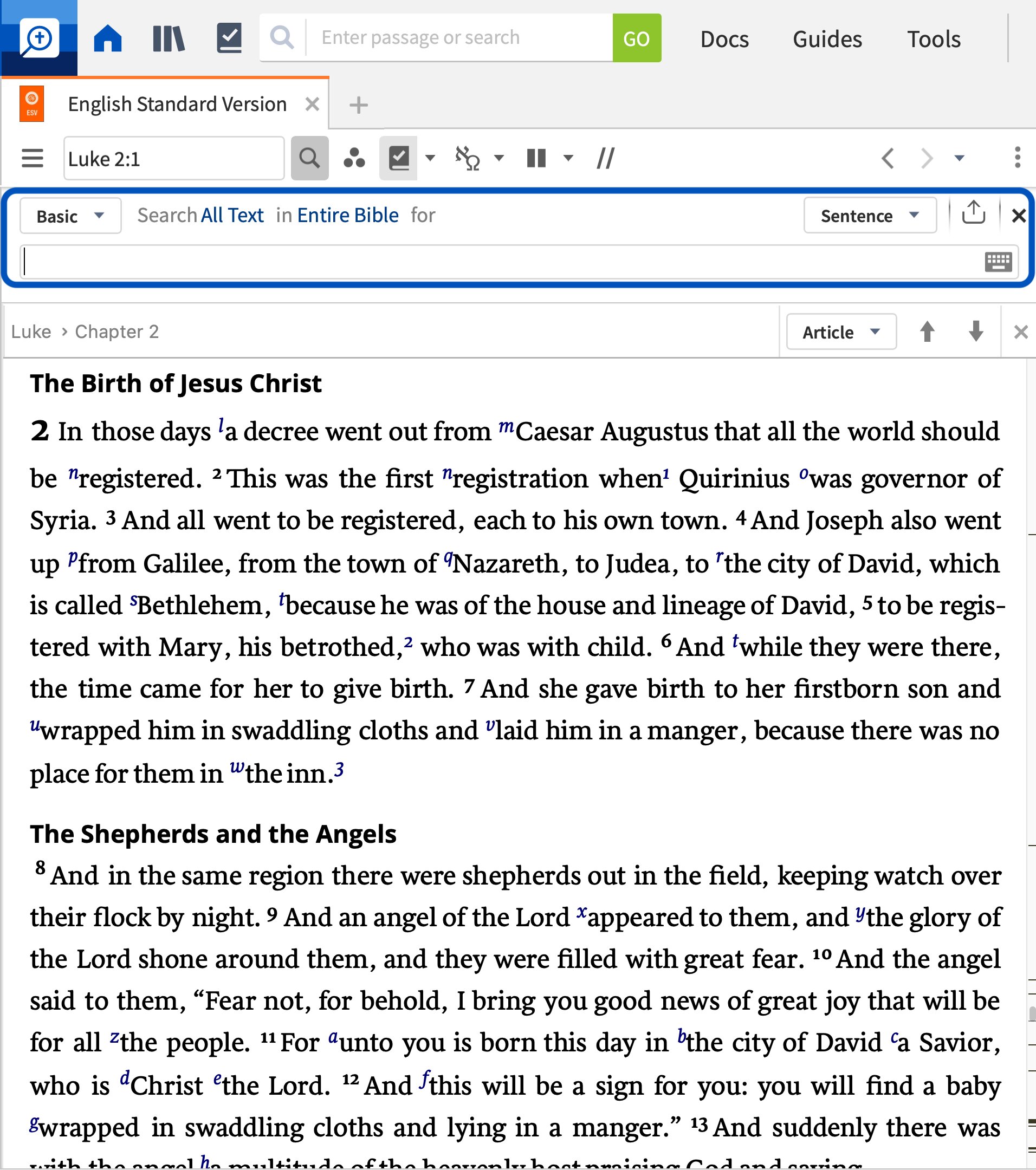The image size is (1036, 1170).
Task: Click the export share icon
Action: pyautogui.click(x=974, y=212)
